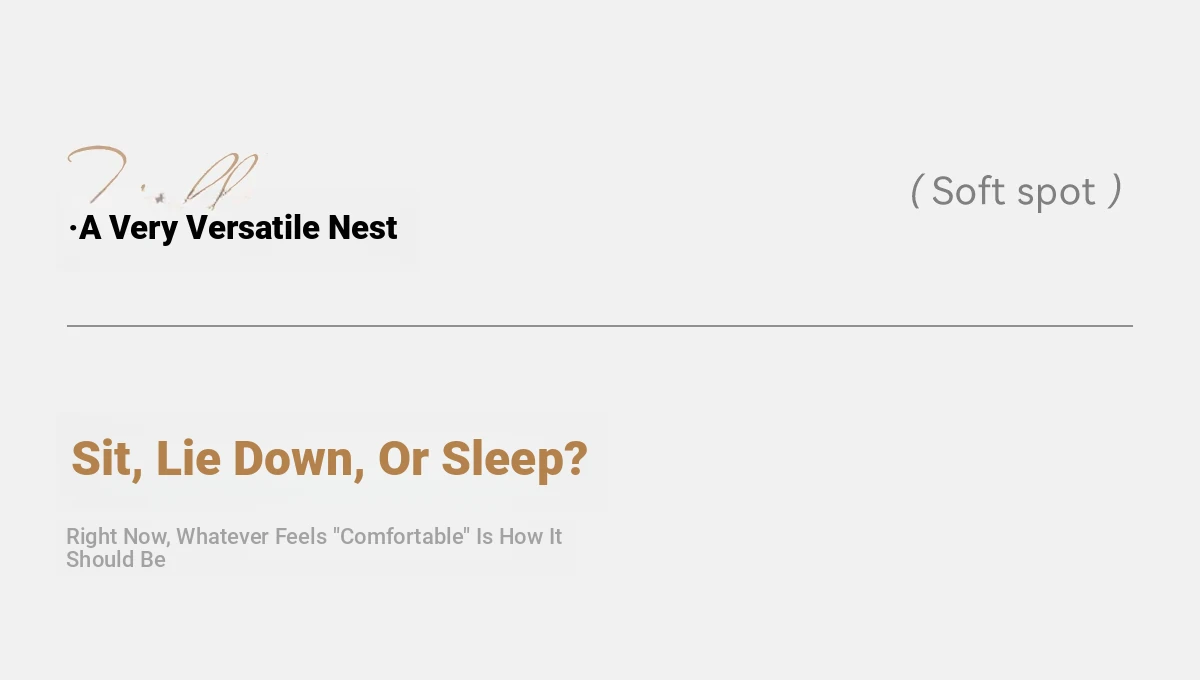Click the bullet dot before the heading
The image size is (1200, 680).
(73, 230)
